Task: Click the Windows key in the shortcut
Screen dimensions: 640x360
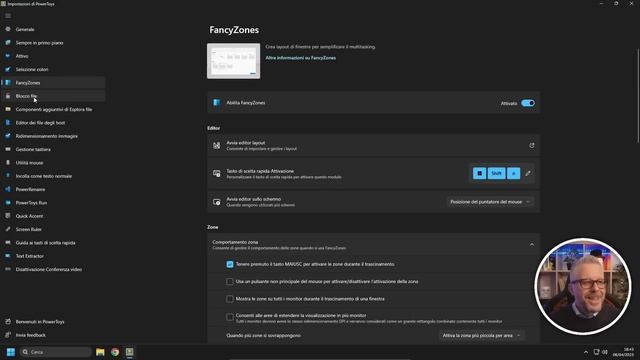Action: [480, 173]
